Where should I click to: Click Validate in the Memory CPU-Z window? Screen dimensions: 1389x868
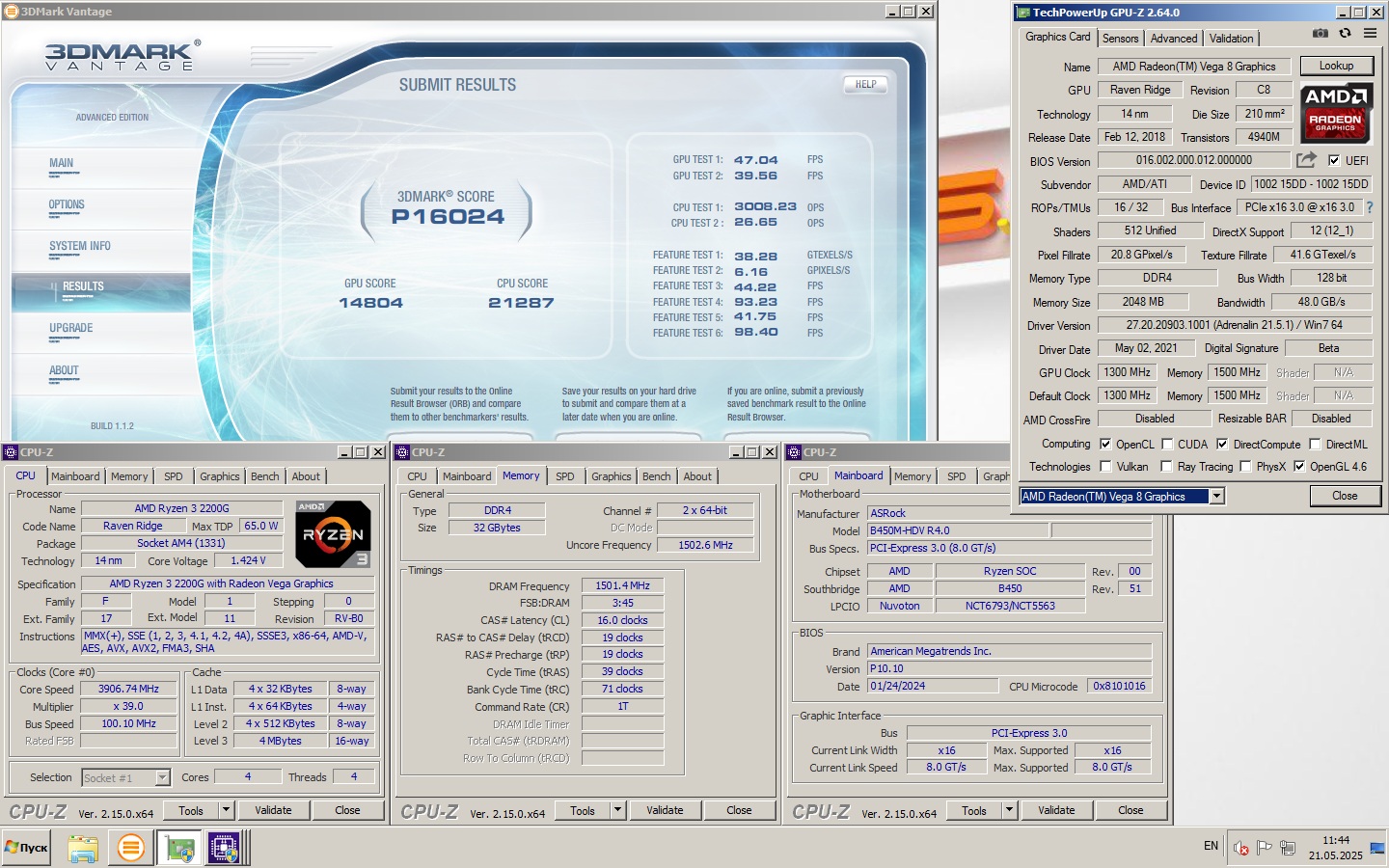click(665, 810)
